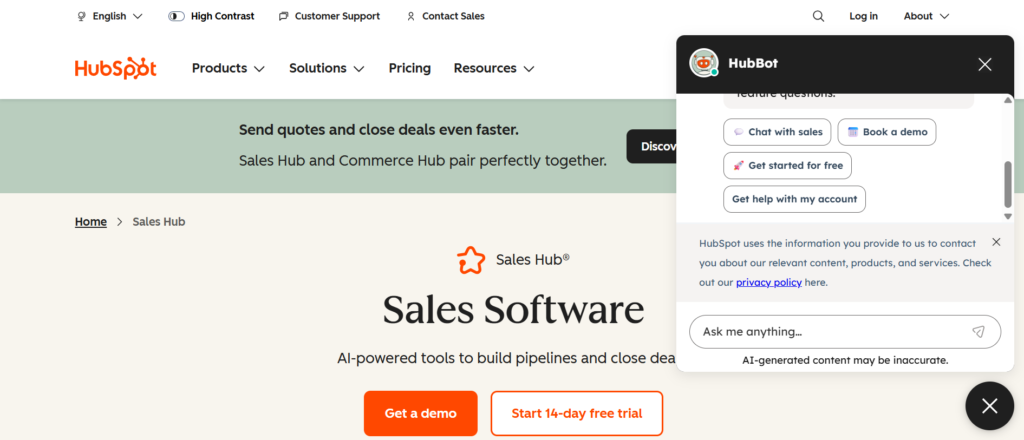Open the search magnifier icon
This screenshot has width=1024, height=440.
pos(818,16)
